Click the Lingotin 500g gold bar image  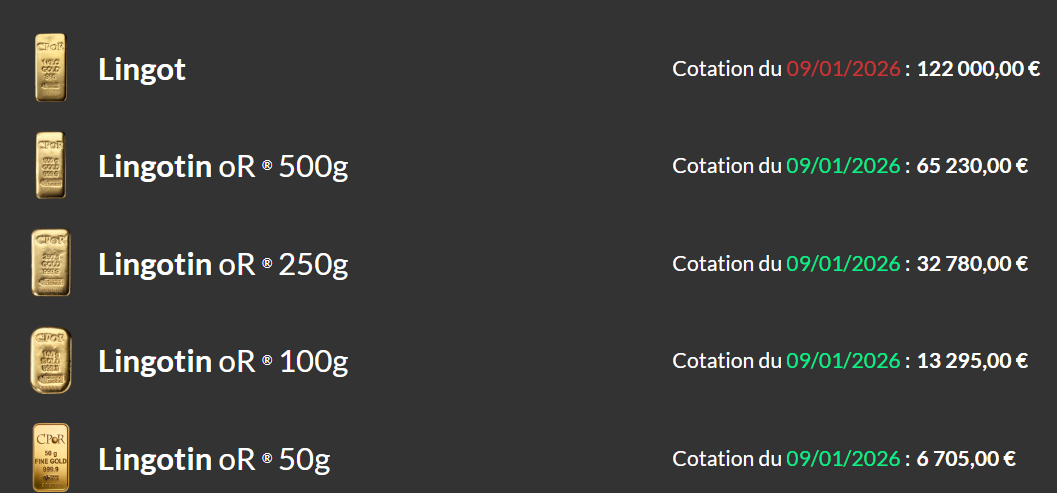tap(50, 165)
